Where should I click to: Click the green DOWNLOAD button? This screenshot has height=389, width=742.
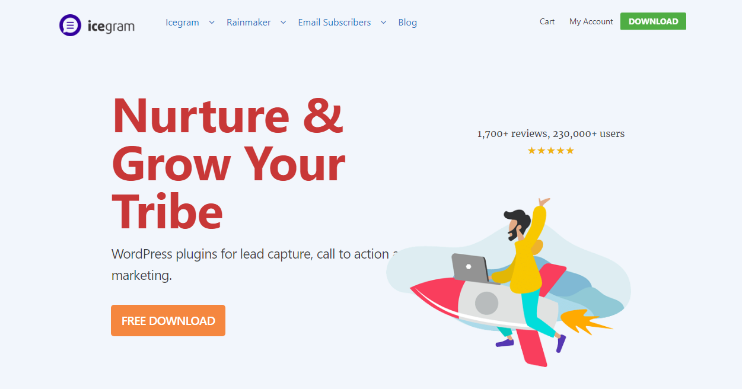click(653, 21)
